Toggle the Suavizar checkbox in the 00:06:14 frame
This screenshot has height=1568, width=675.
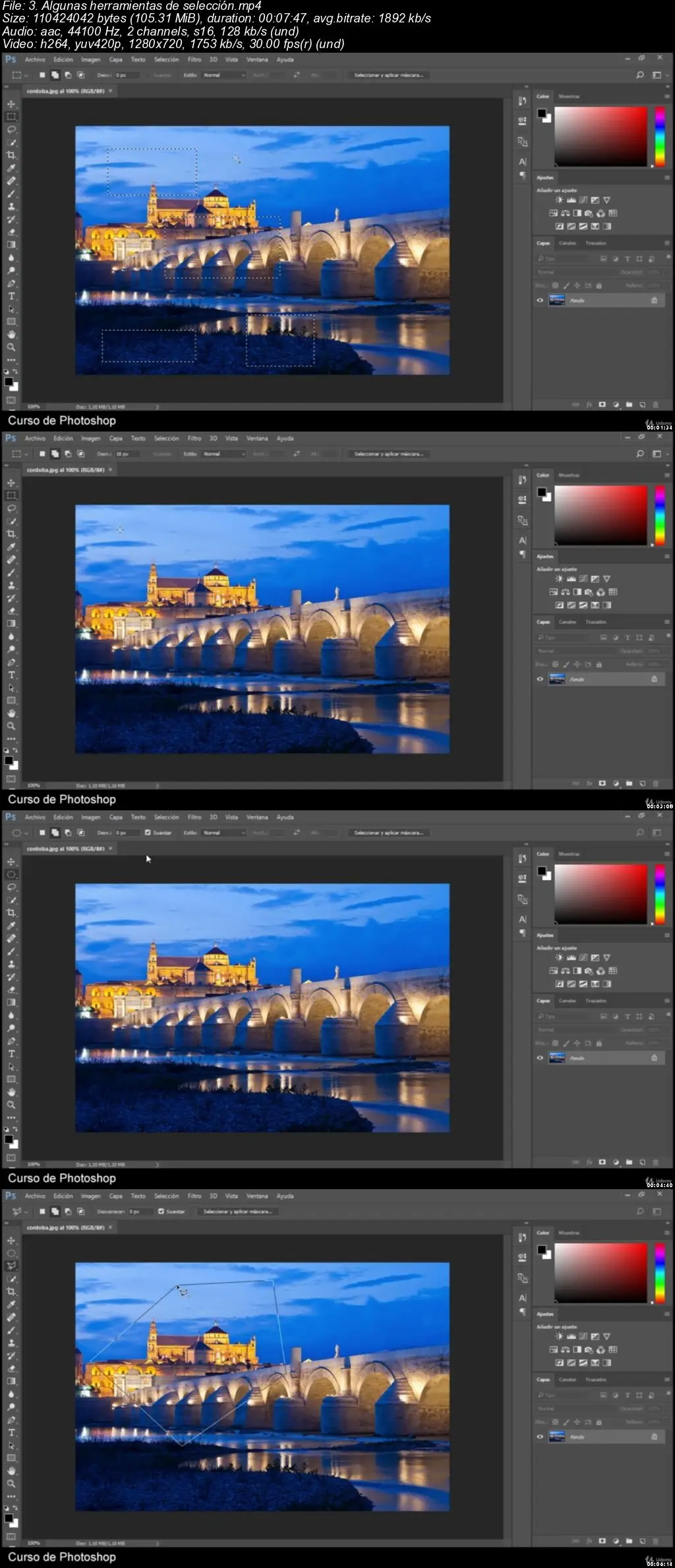pyautogui.click(x=161, y=1212)
